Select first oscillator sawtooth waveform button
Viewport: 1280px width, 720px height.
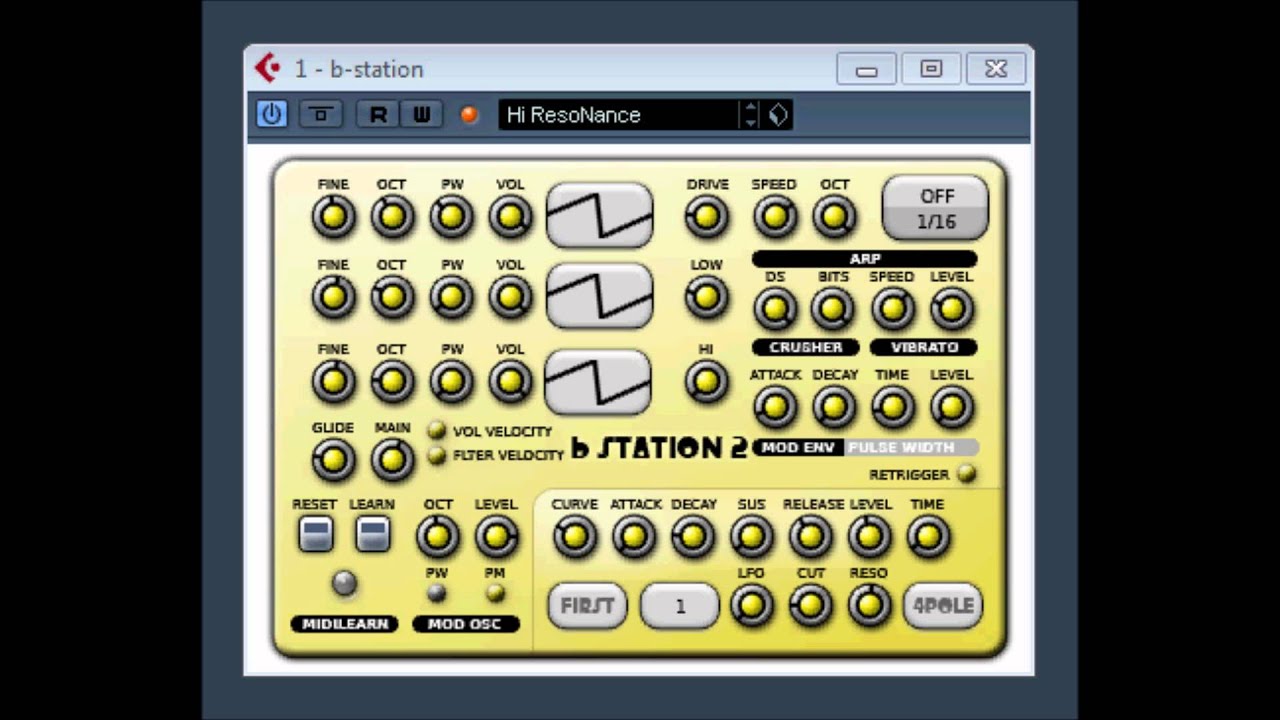click(599, 216)
